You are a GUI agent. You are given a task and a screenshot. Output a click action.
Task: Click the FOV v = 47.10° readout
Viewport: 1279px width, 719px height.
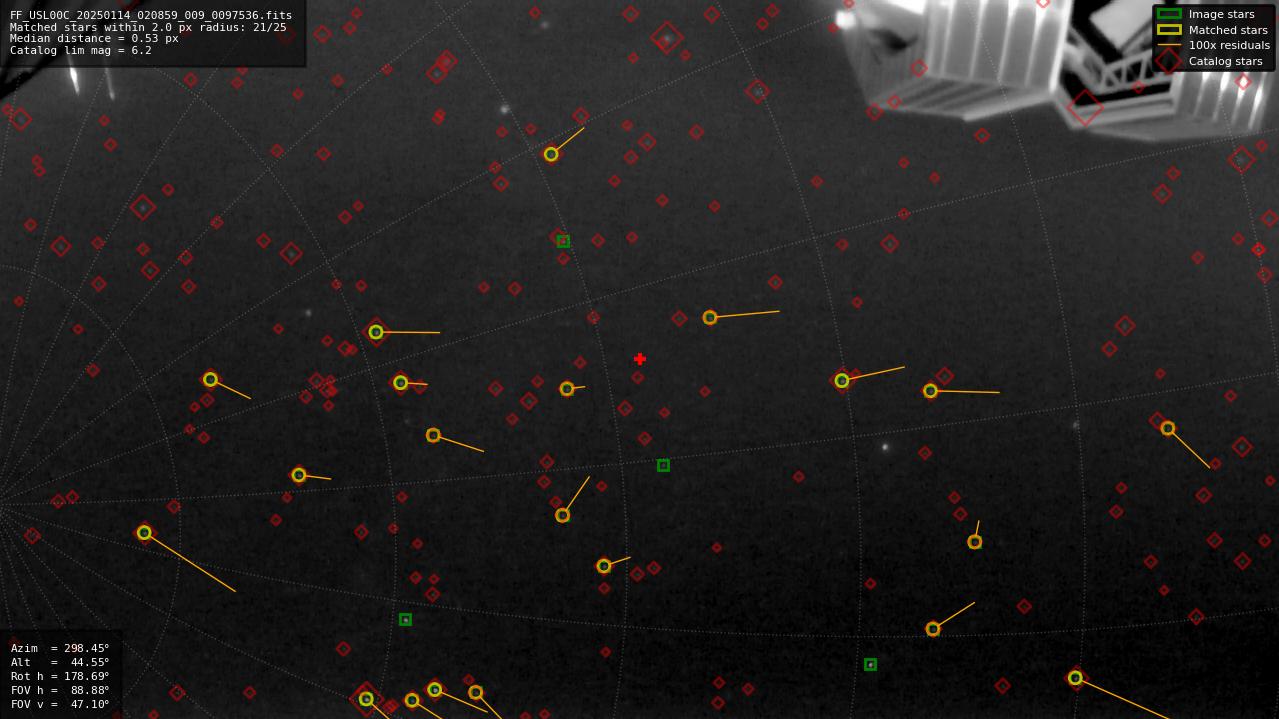coord(60,704)
